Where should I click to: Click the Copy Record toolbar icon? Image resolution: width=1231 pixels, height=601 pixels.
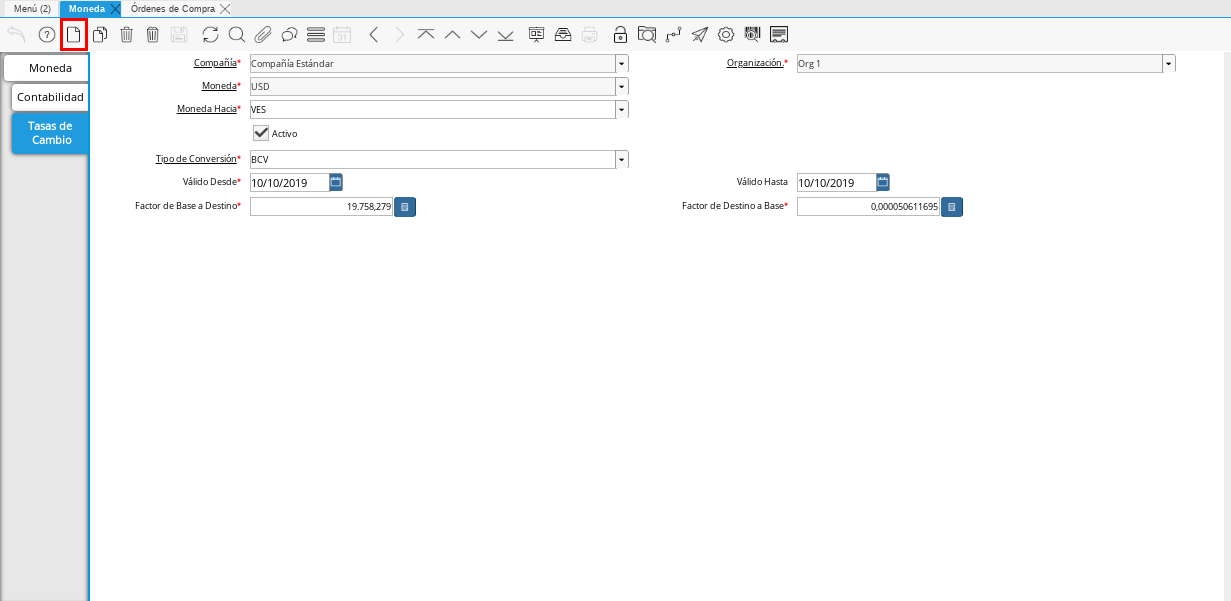point(100,35)
